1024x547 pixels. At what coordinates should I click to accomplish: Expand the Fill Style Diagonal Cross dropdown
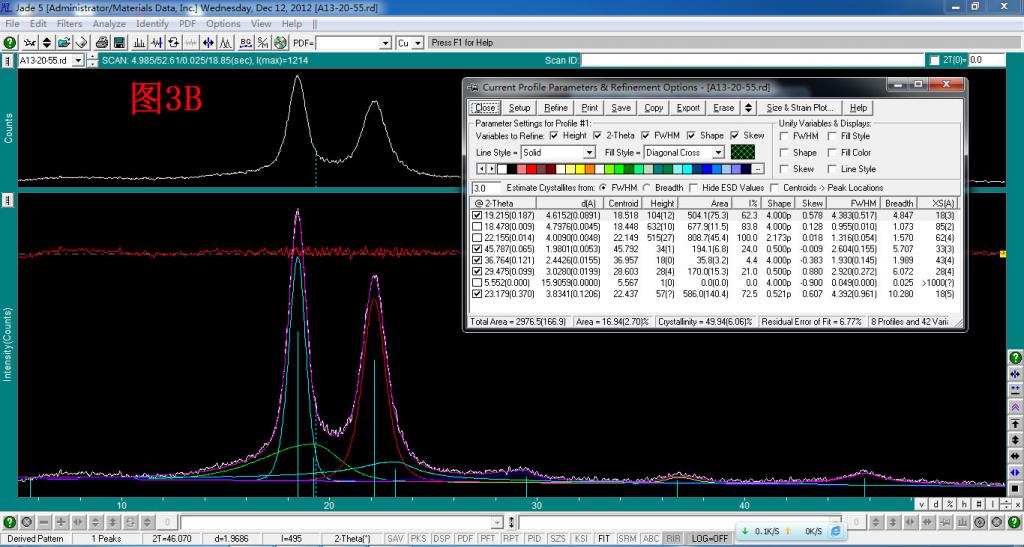click(718, 153)
